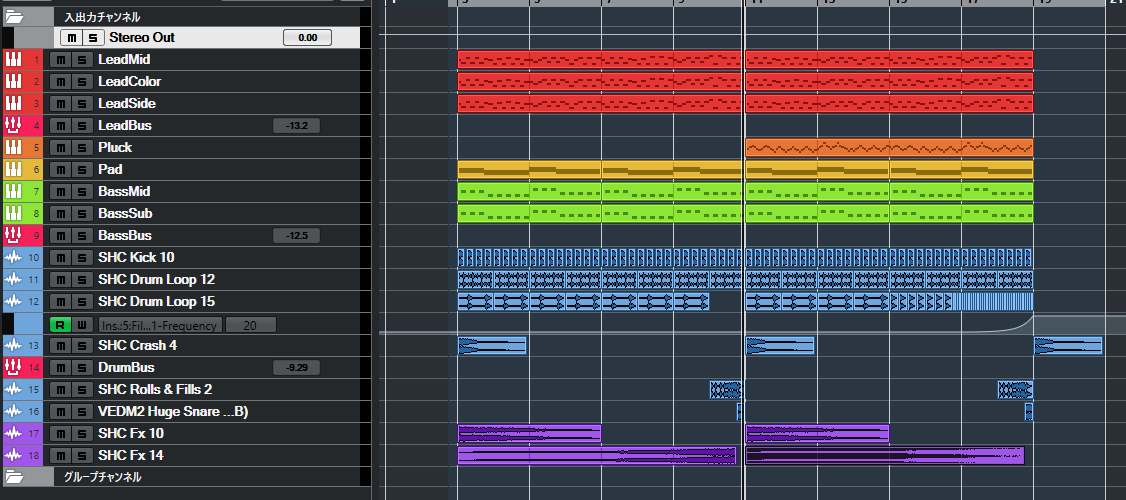Image resolution: width=1126 pixels, height=500 pixels.
Task: Click the BassSub instrument track icon
Action: [13, 213]
